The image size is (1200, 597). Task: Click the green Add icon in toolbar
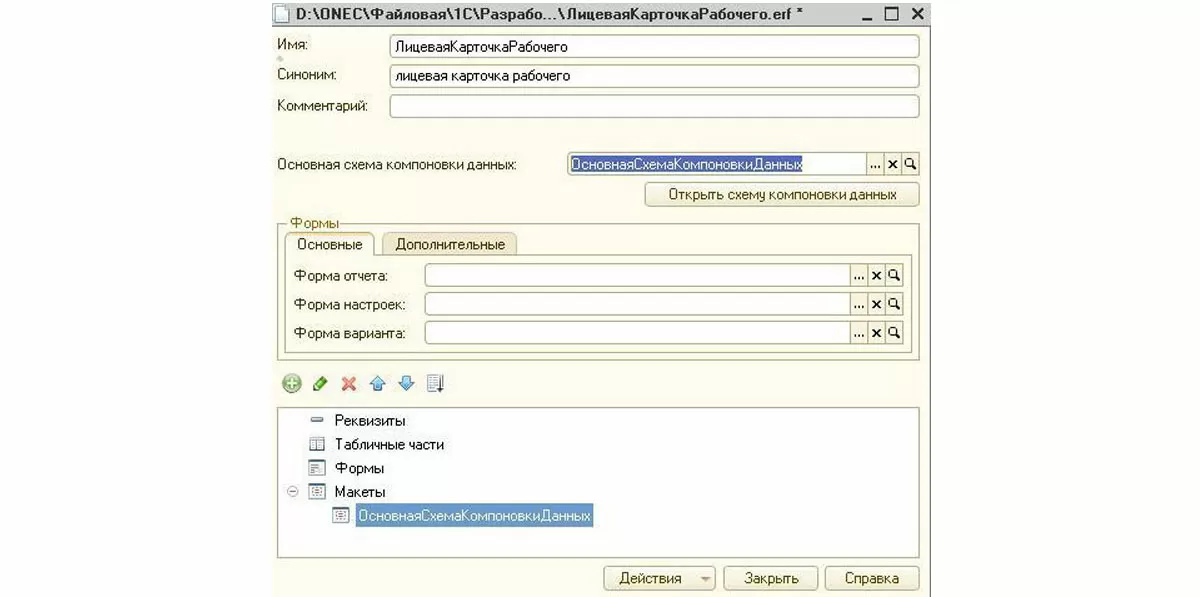coord(292,383)
